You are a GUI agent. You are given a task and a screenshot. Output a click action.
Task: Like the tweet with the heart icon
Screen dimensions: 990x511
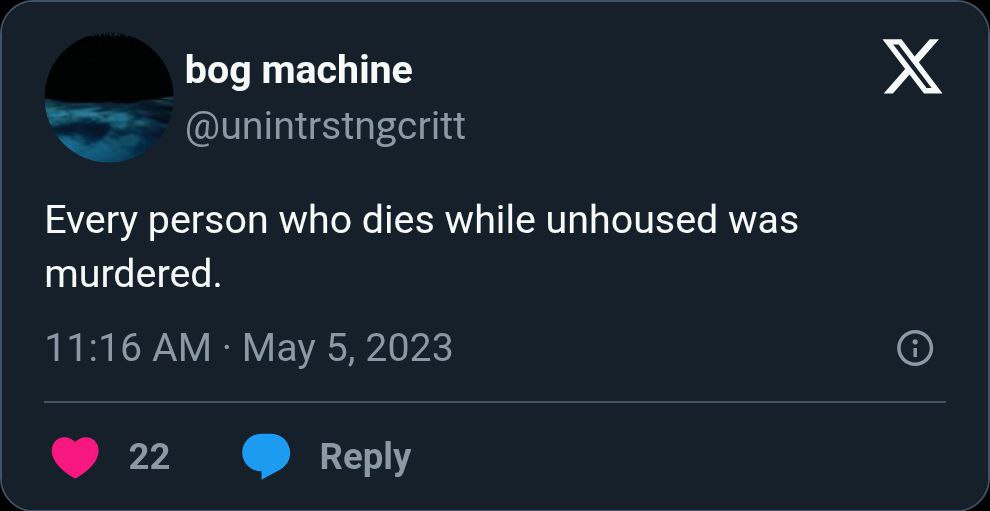74,457
